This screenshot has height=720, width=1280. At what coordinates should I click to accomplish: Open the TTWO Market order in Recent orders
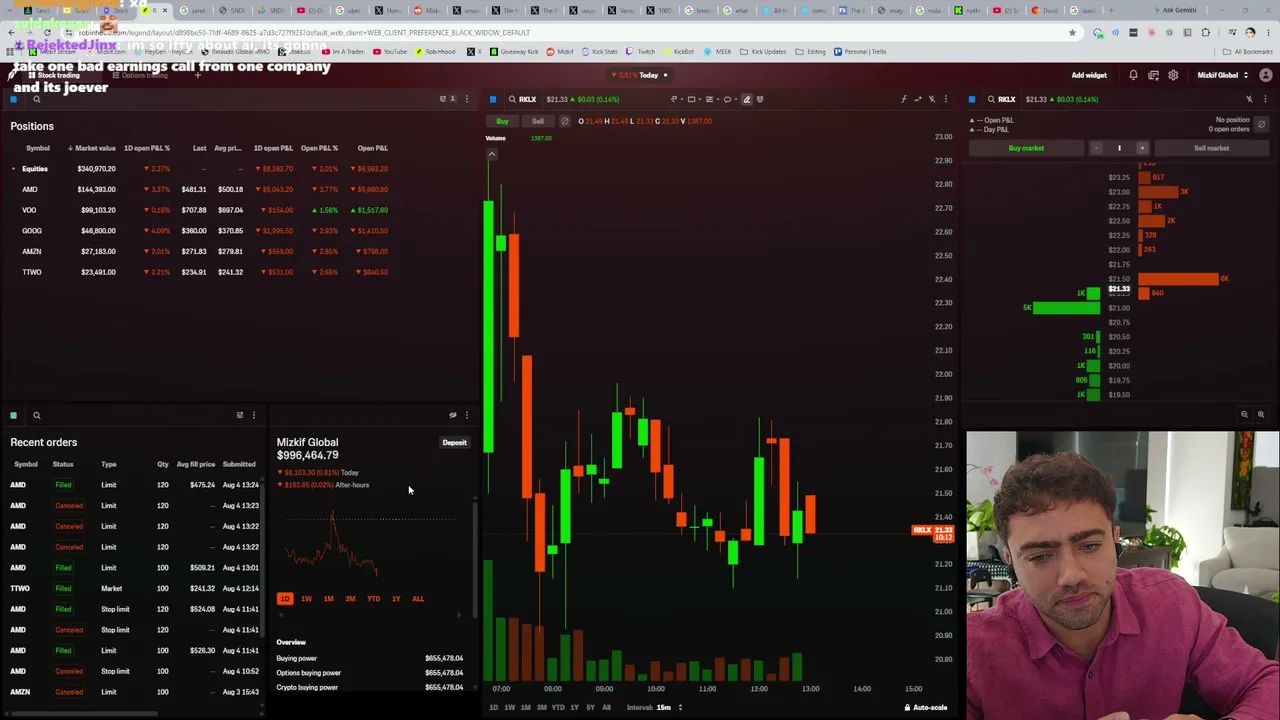(x=134, y=588)
